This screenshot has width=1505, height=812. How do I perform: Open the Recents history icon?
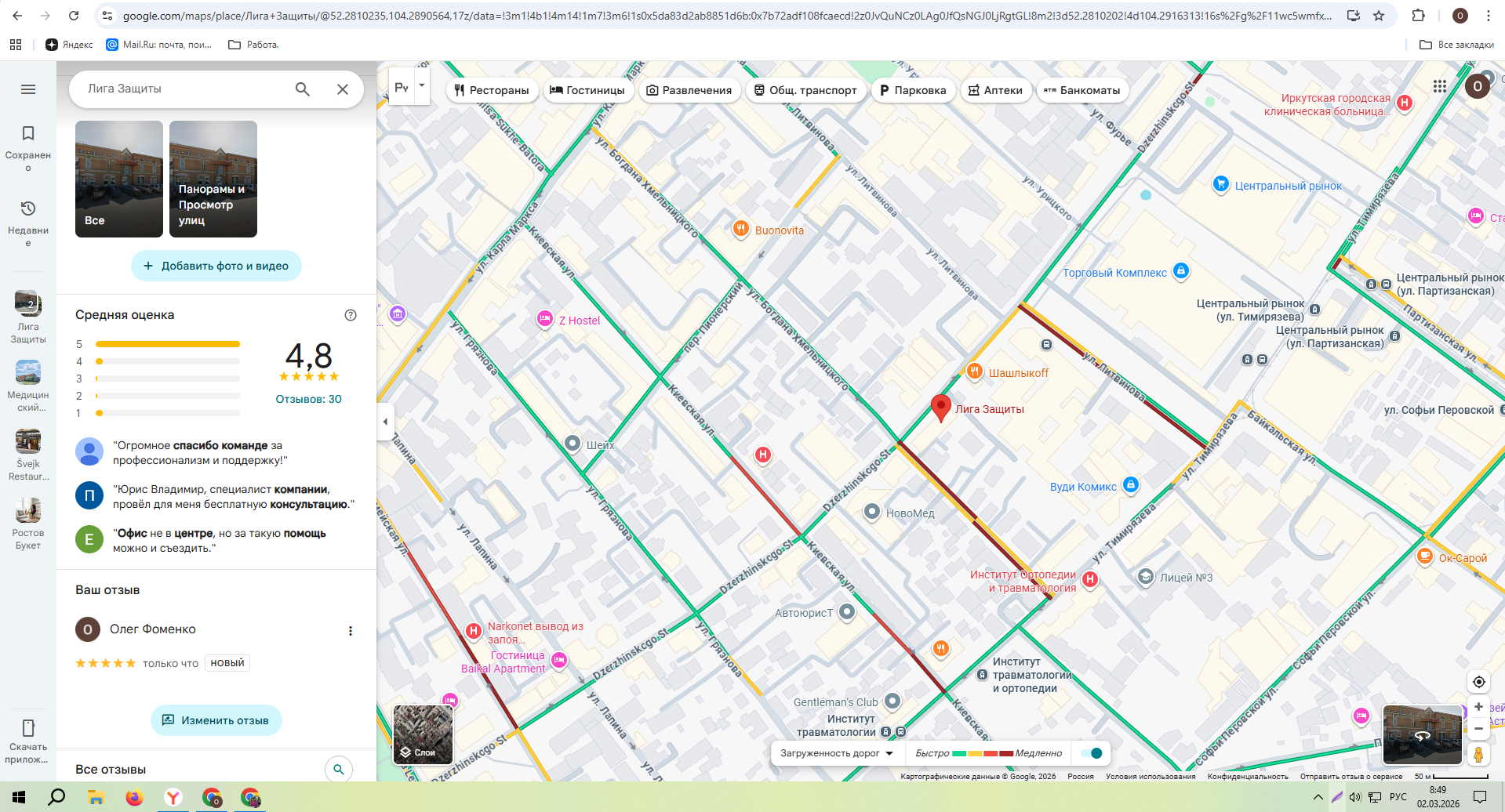point(28,208)
